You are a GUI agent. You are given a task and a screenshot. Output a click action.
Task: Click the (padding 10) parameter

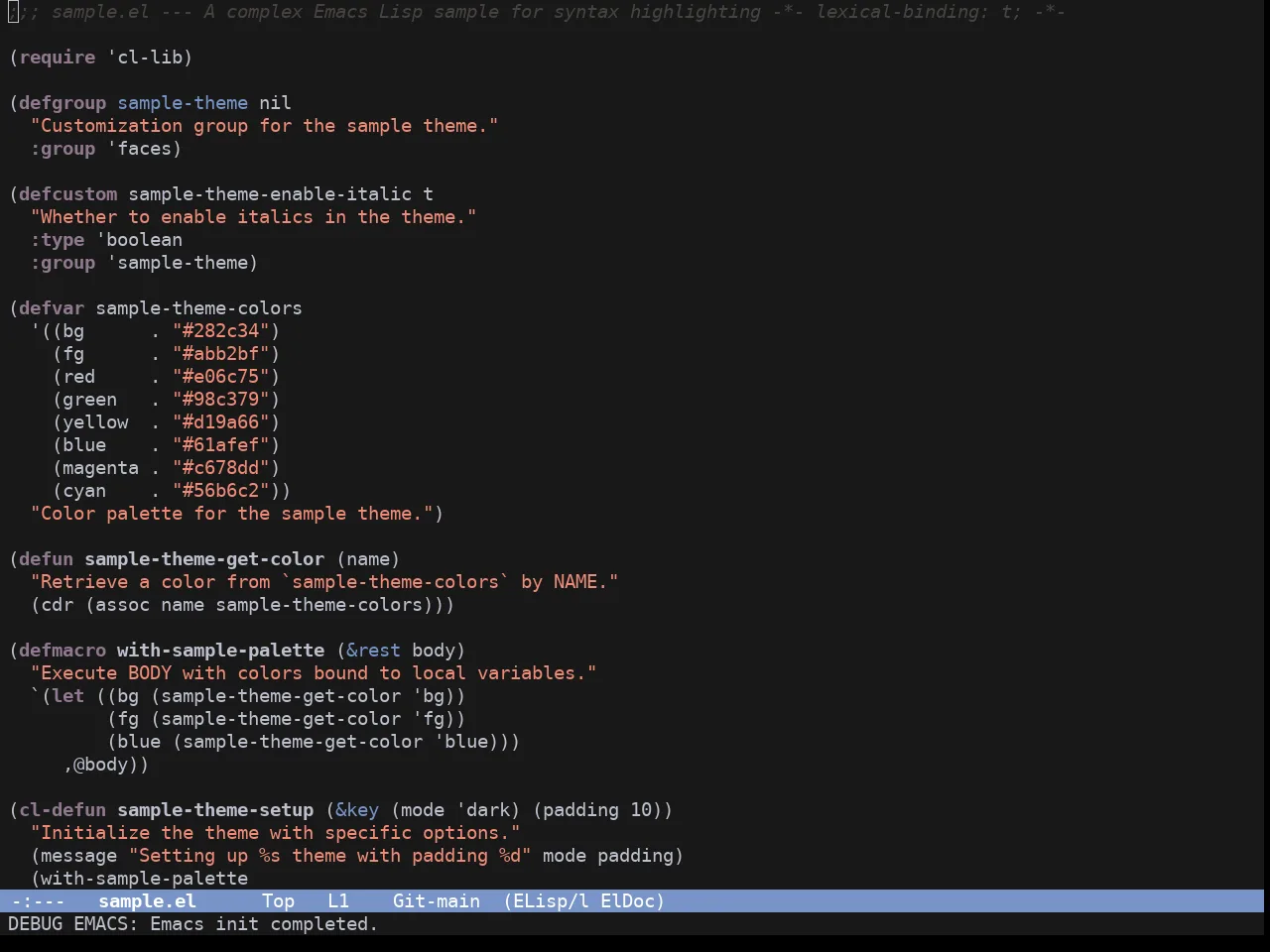pos(597,810)
